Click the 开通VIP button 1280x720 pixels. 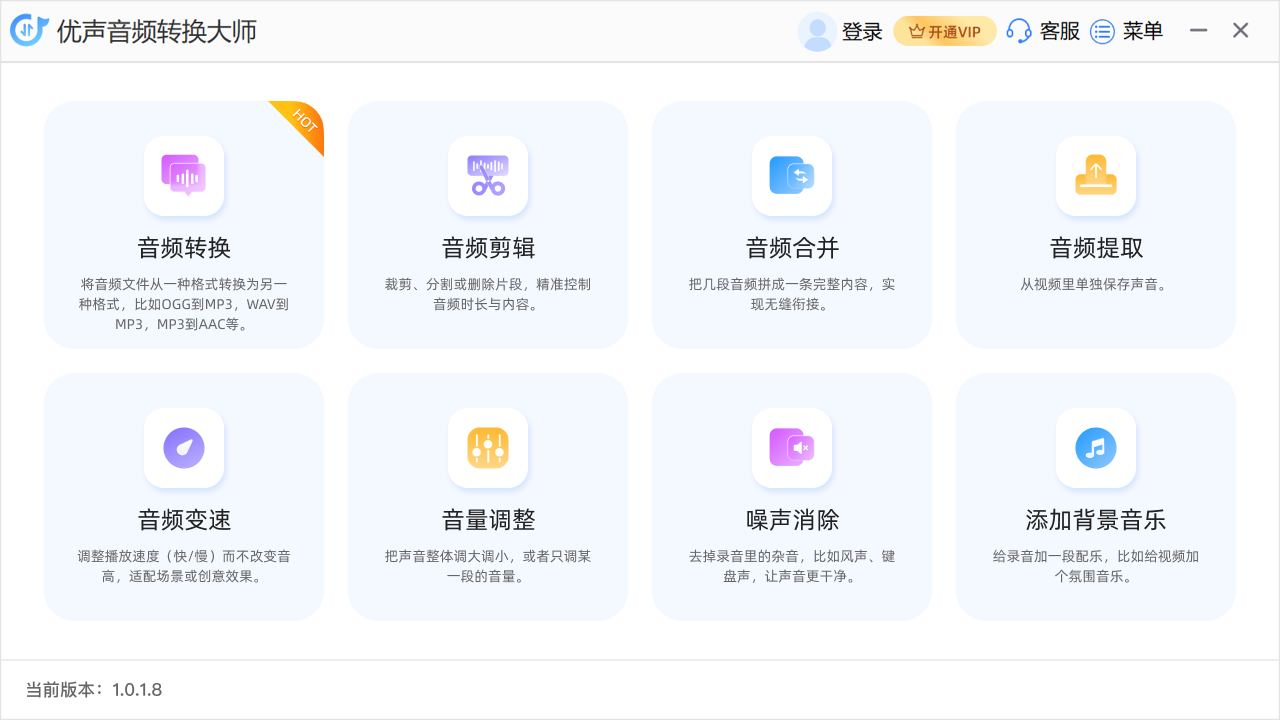coord(945,31)
